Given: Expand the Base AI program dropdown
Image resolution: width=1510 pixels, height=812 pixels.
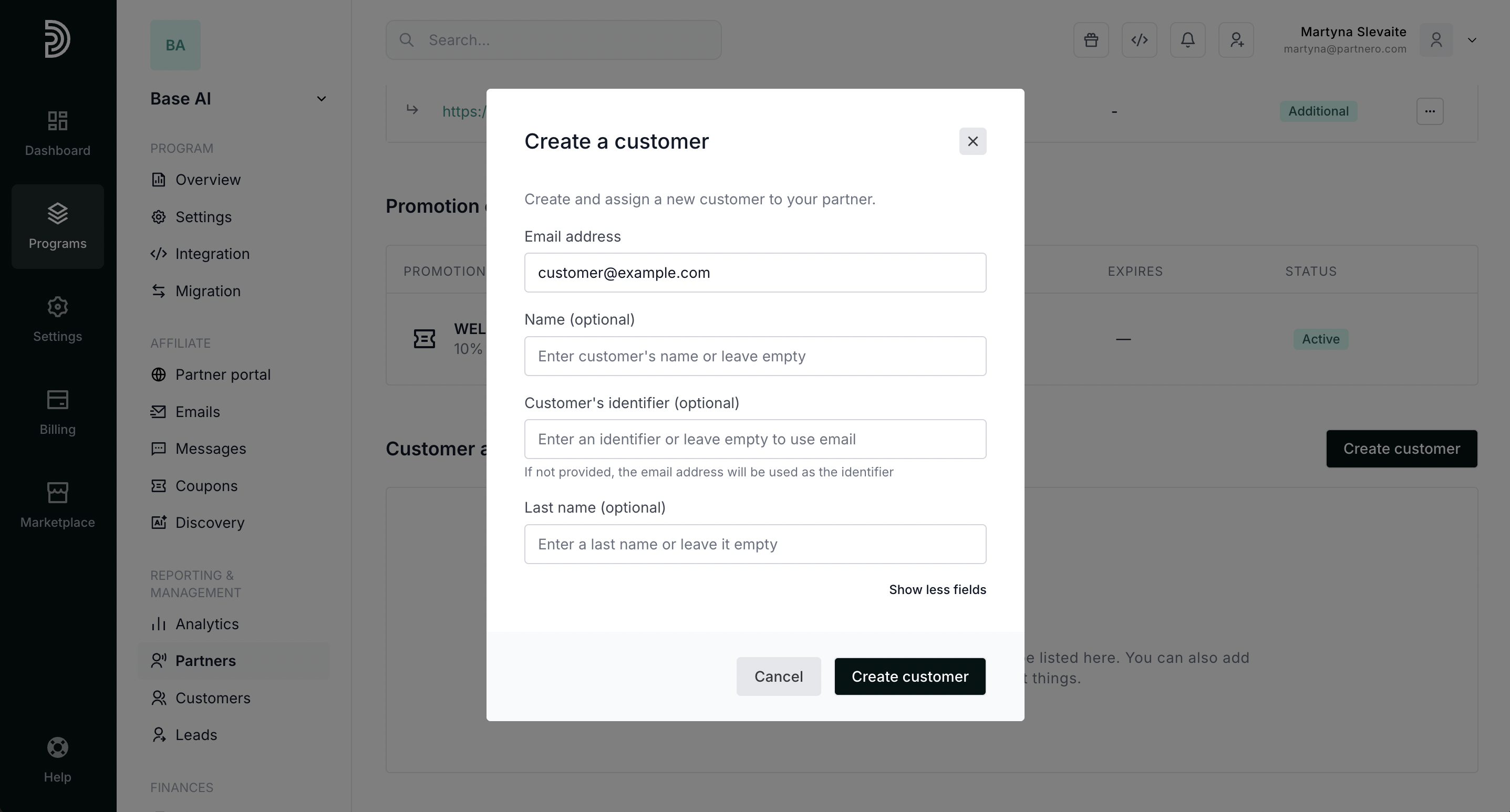Looking at the screenshot, I should 321,99.
